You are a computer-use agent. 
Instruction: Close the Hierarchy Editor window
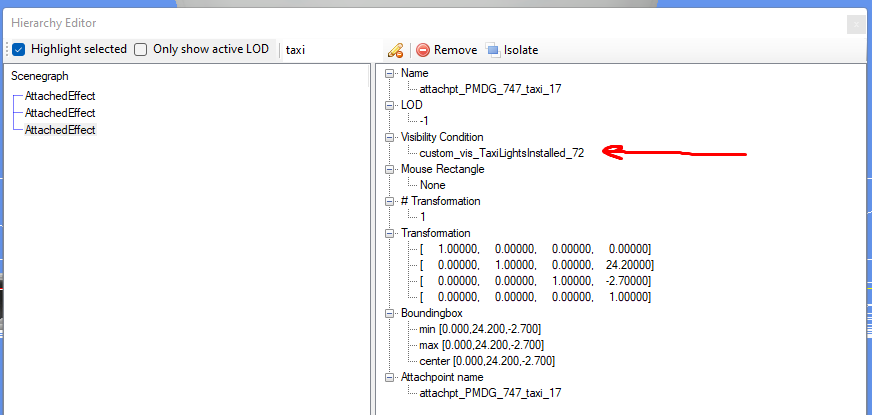point(856,24)
